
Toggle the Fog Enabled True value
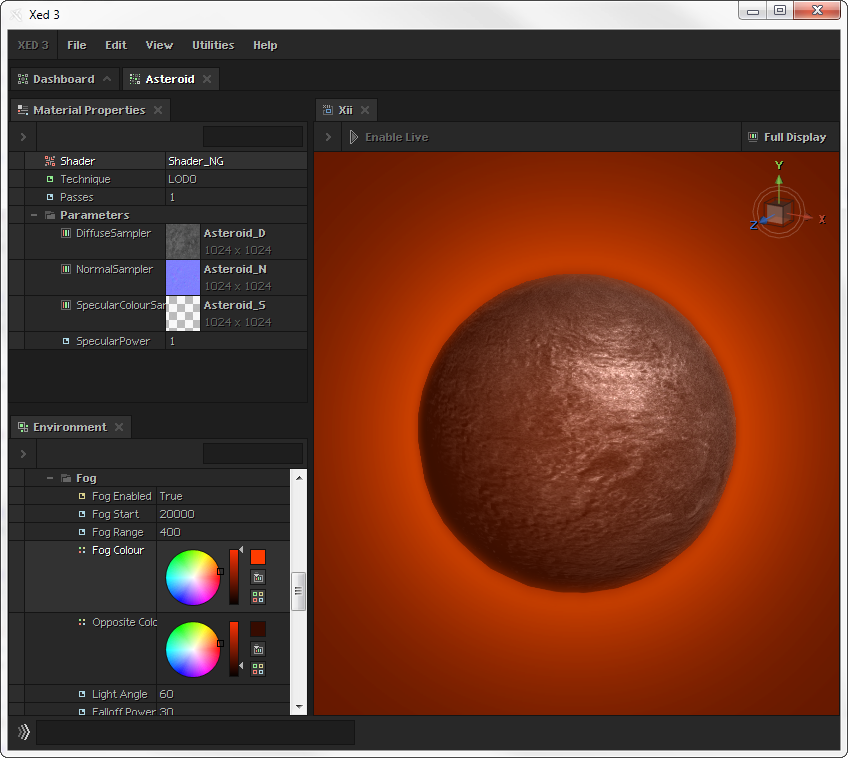point(171,496)
